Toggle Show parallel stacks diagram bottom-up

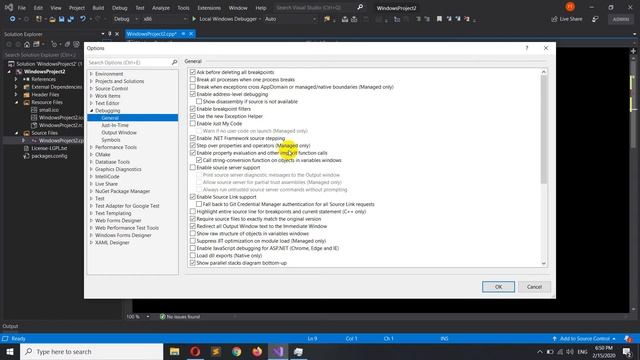tap(193, 263)
